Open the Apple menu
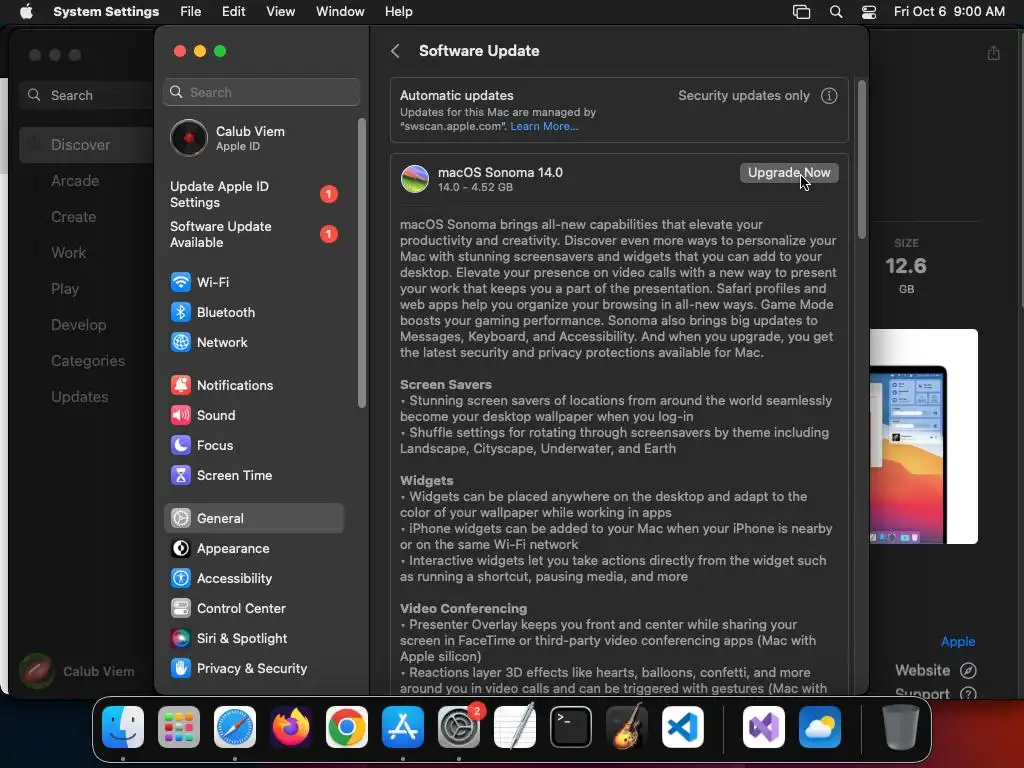 click(x=26, y=12)
